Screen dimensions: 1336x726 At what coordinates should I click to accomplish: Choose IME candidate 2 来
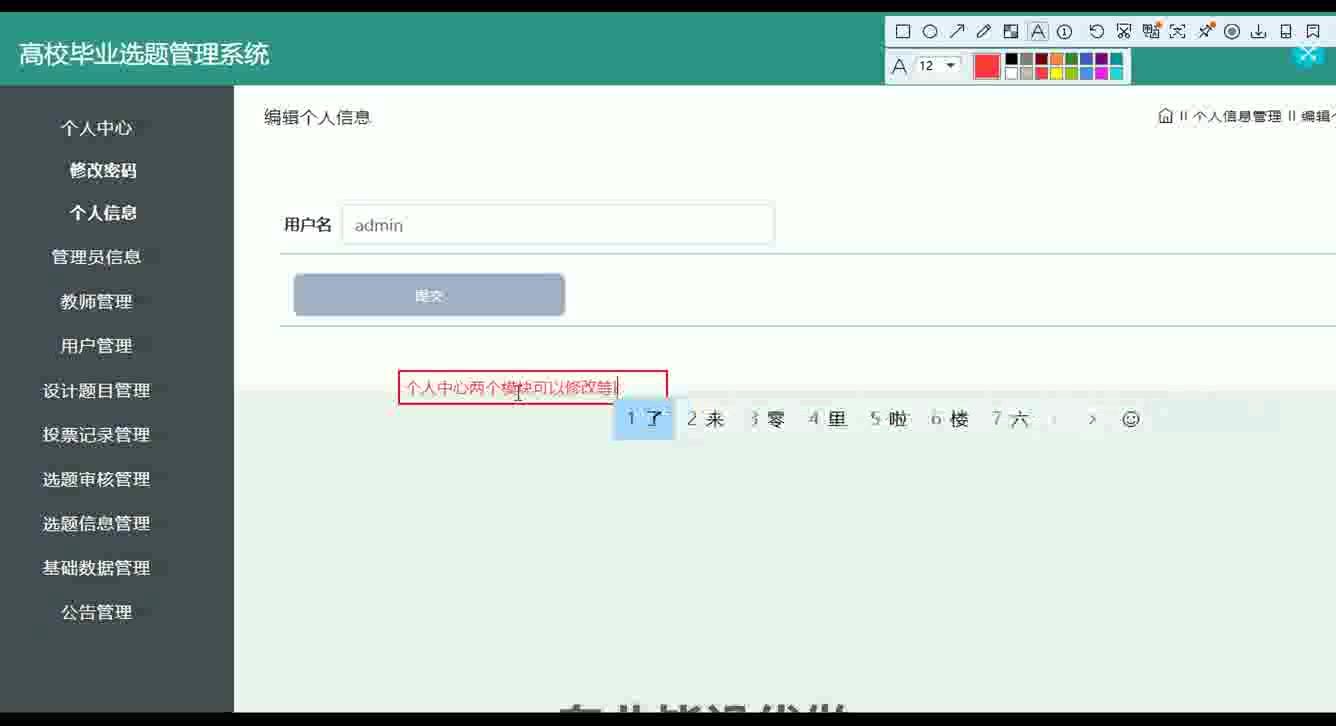[705, 419]
